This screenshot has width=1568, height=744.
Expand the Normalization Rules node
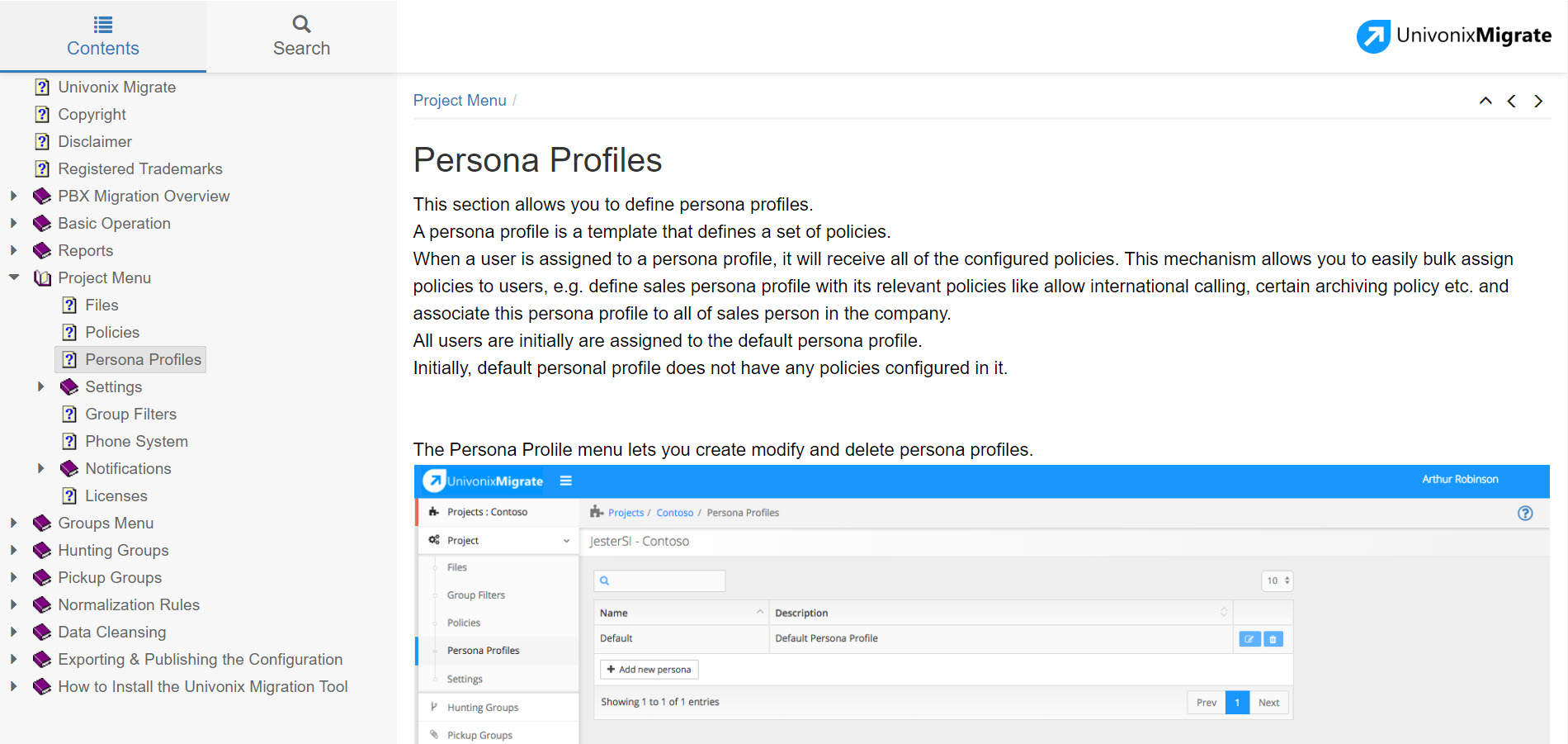click(x=13, y=604)
